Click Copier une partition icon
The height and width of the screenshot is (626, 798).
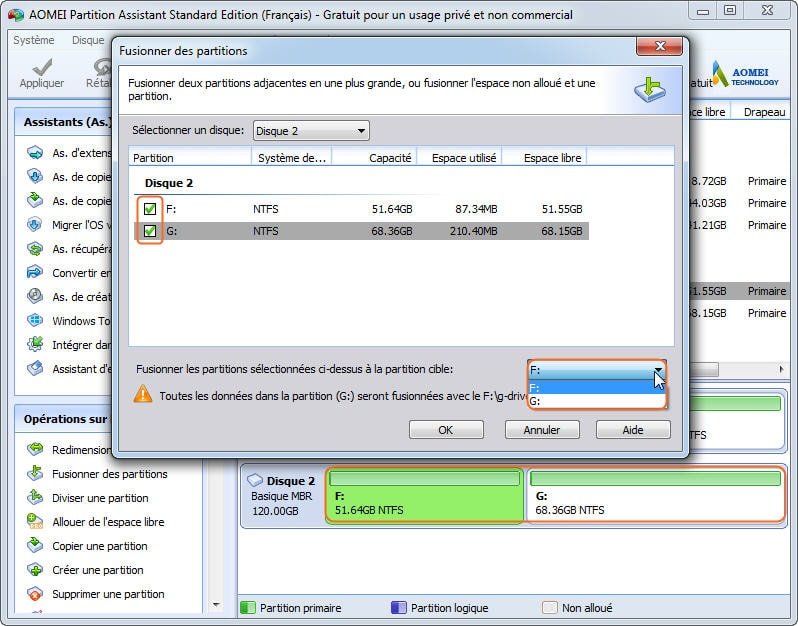tap(35, 545)
